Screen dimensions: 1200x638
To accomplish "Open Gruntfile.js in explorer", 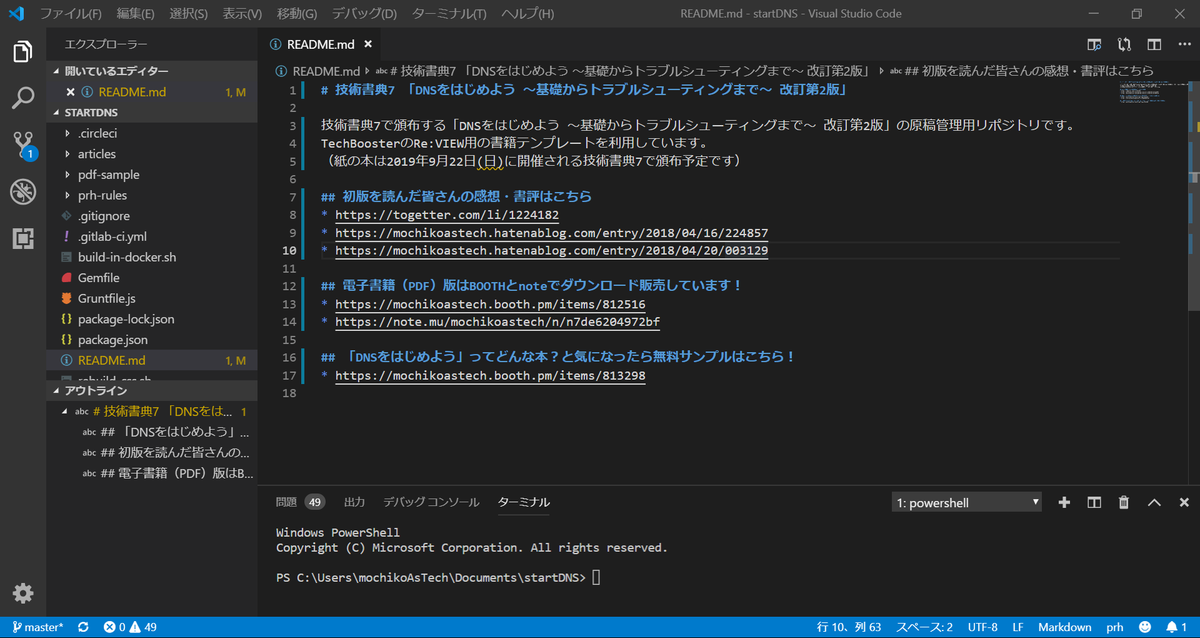I will [x=152, y=298].
